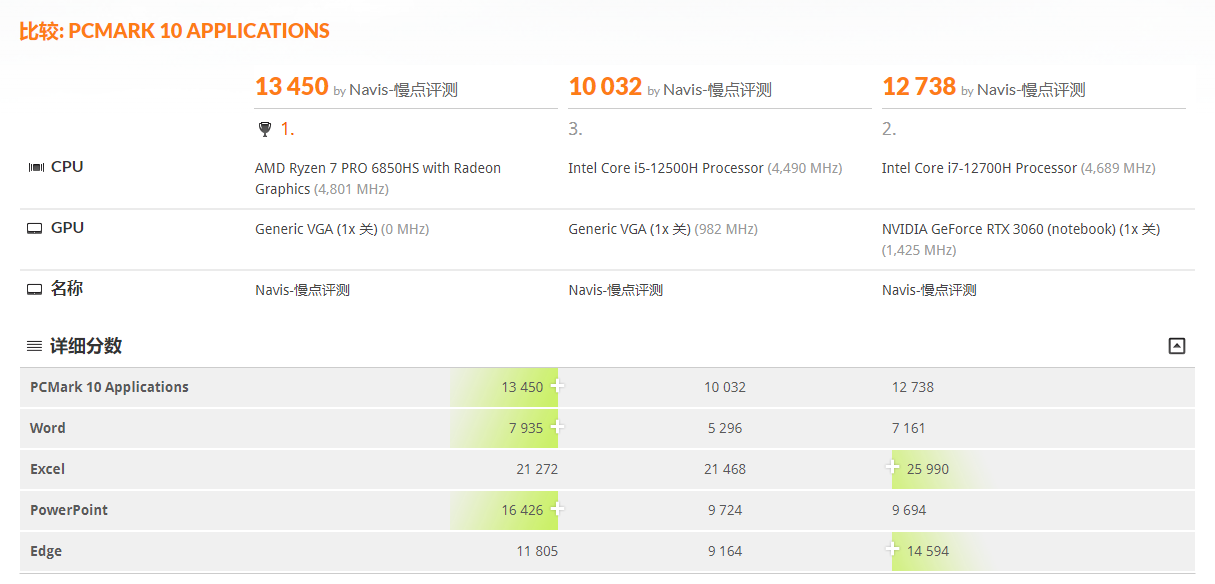Click 名称 value Navis-慢点评测 in second column
The width and height of the screenshot is (1215, 584).
[616, 290]
